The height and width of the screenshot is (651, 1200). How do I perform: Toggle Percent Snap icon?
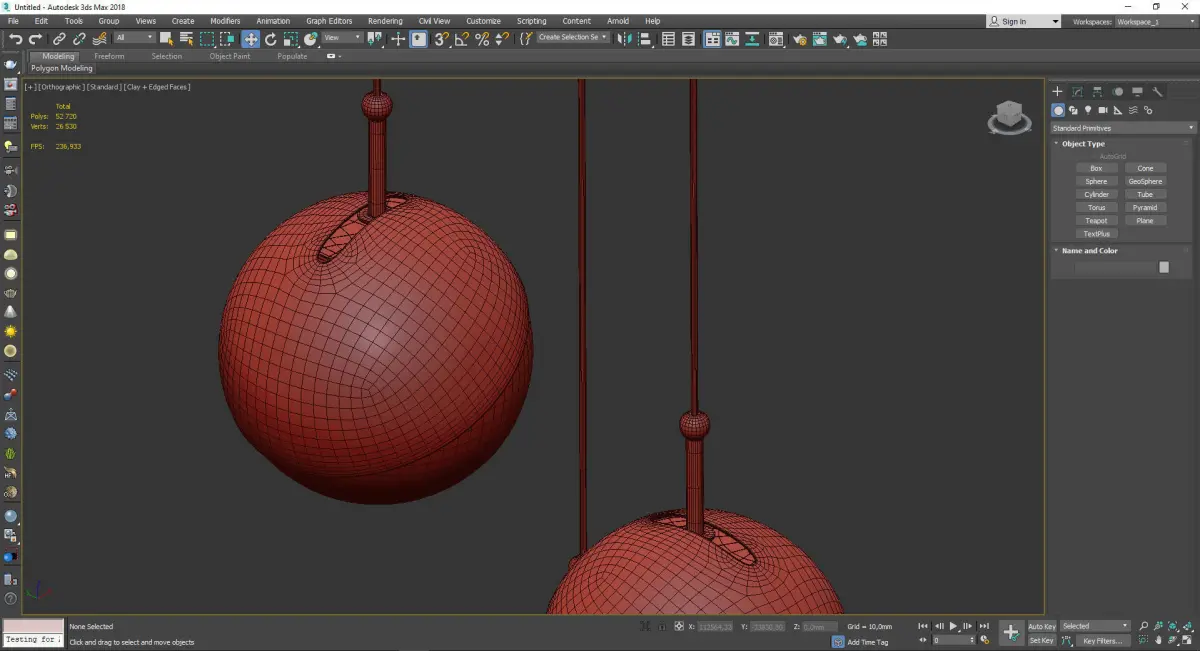coord(482,39)
